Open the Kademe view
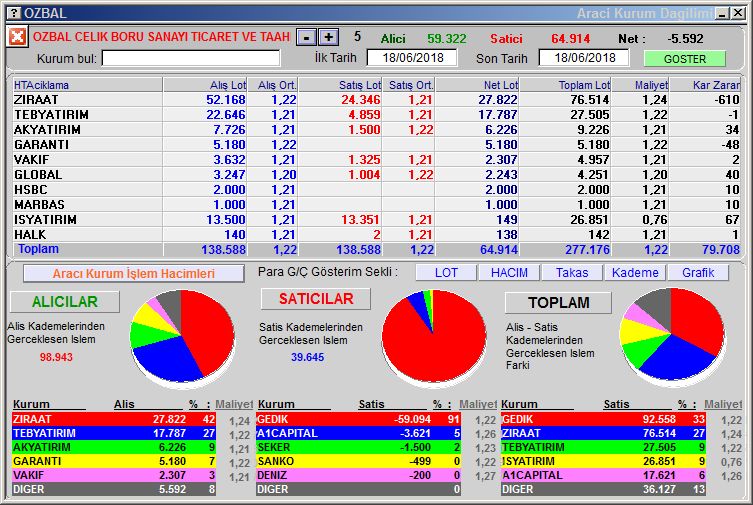753x505 pixels. tap(635, 273)
